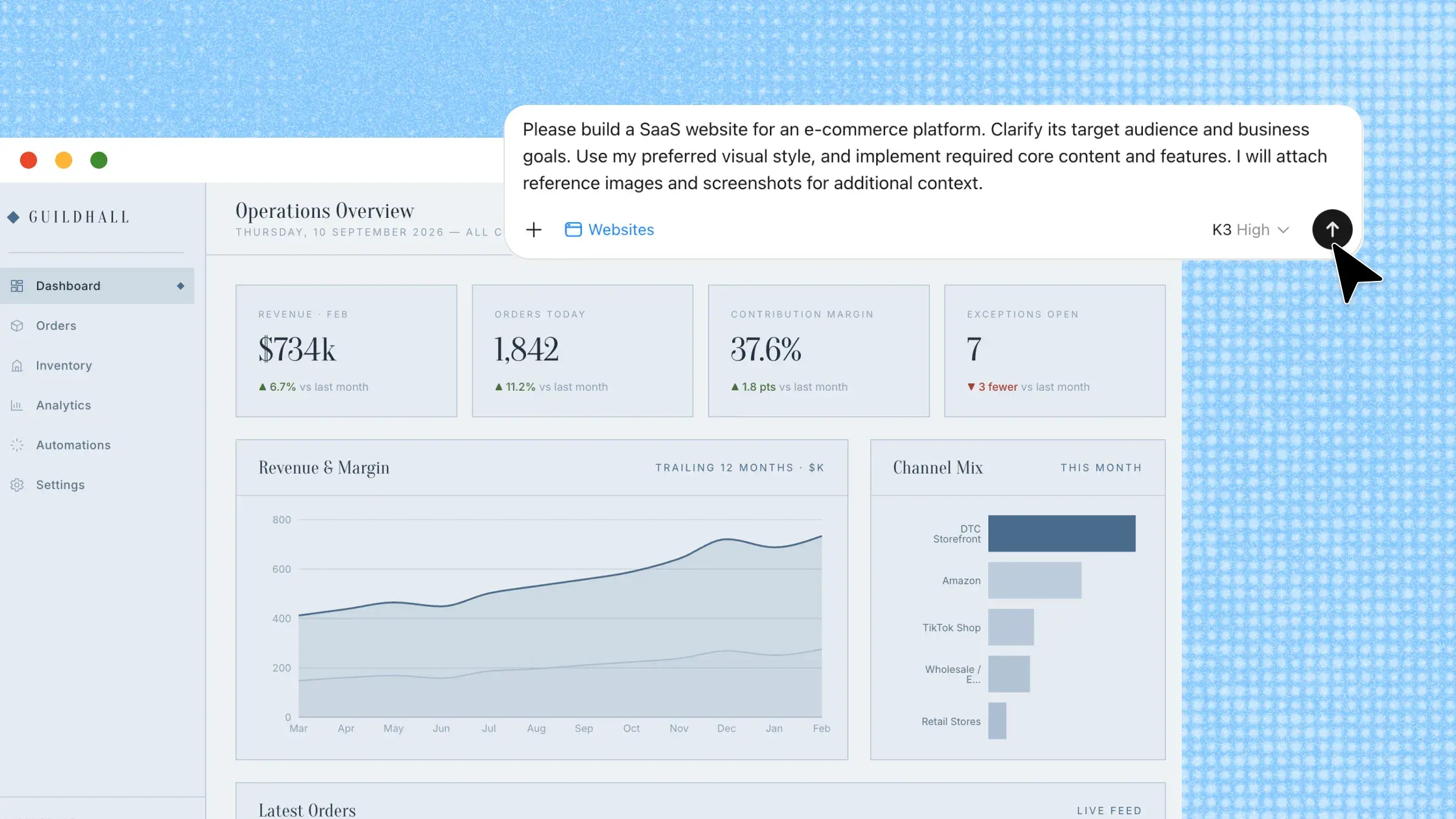Click the 11.2% vs last month indicator
Screen dimensions: 1456x819
click(x=551, y=387)
